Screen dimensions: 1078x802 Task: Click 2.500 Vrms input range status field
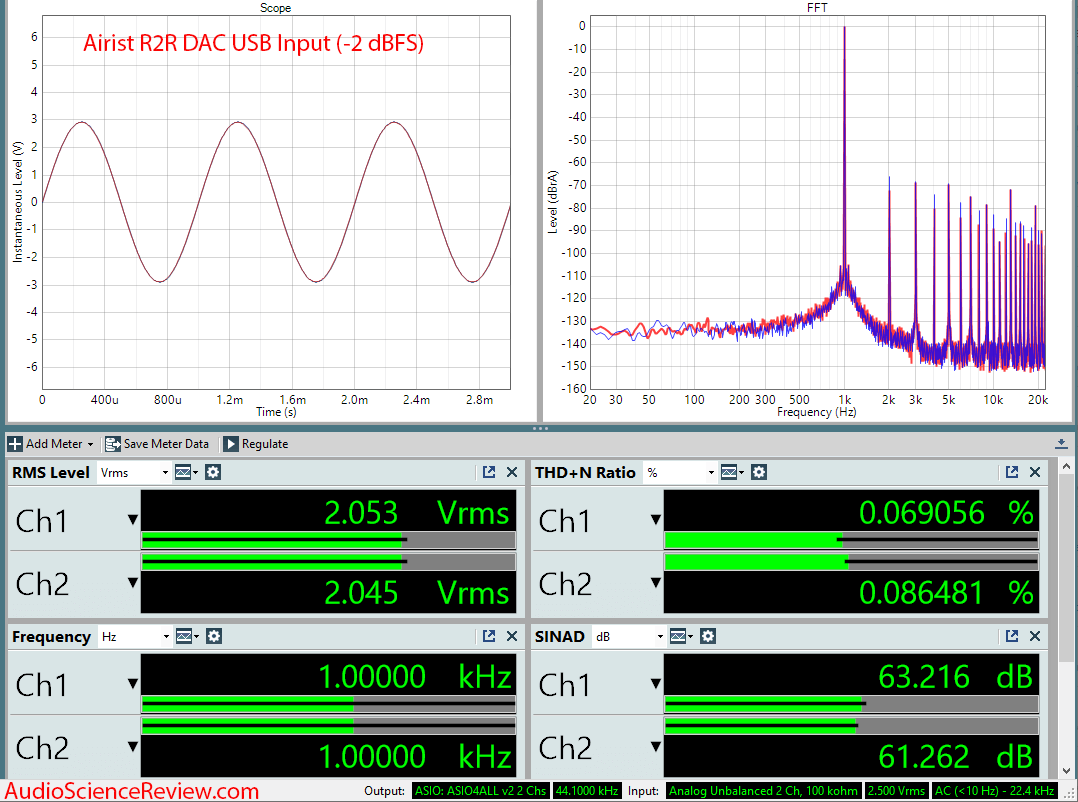(x=896, y=791)
